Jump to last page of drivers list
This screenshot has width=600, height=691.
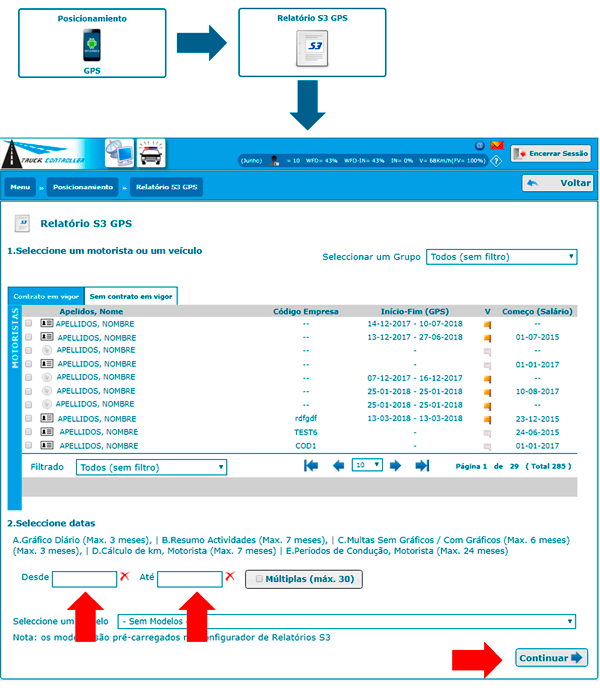pyautogui.click(x=422, y=466)
